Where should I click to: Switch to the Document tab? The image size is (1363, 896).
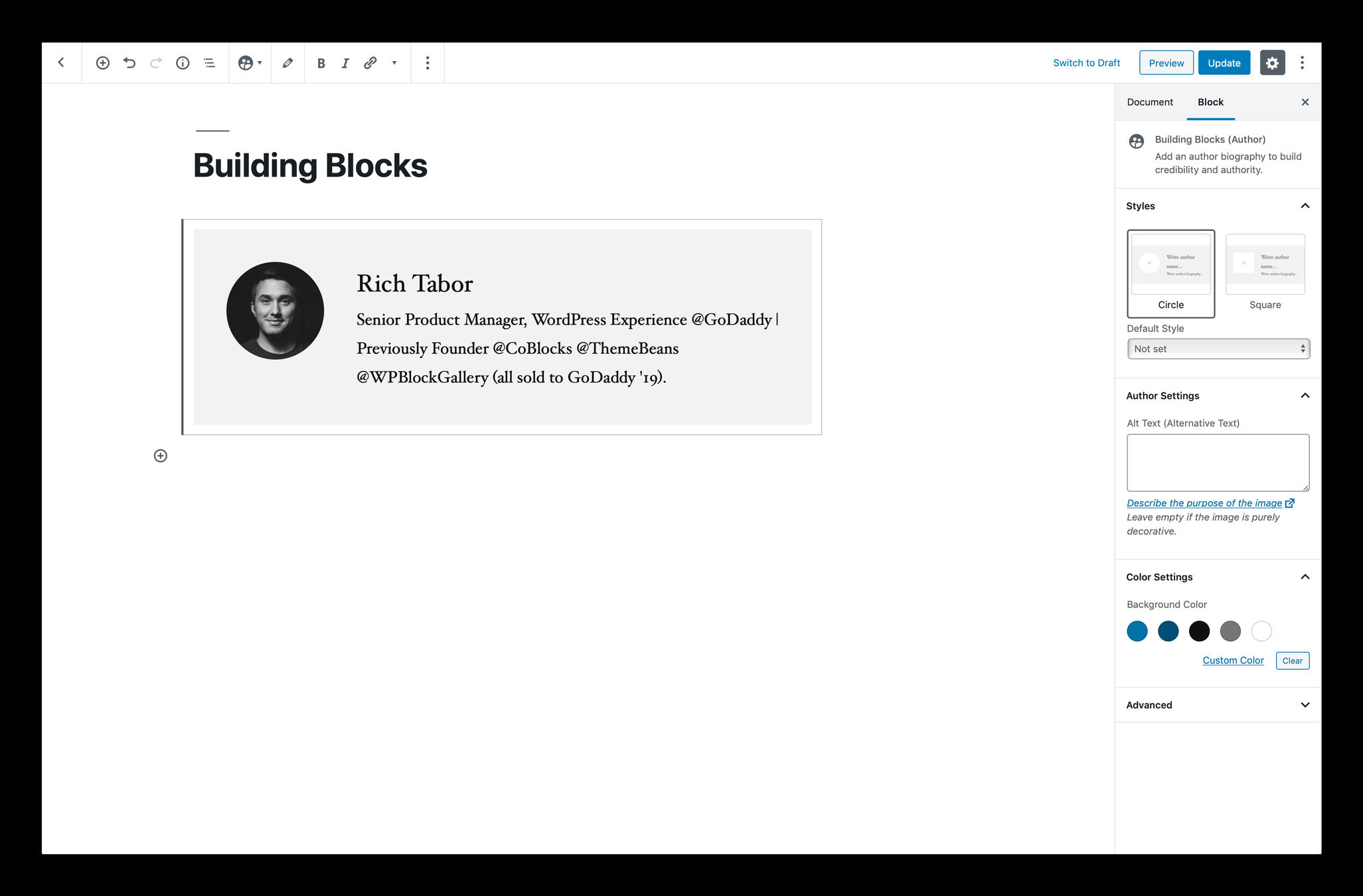pyautogui.click(x=1149, y=102)
